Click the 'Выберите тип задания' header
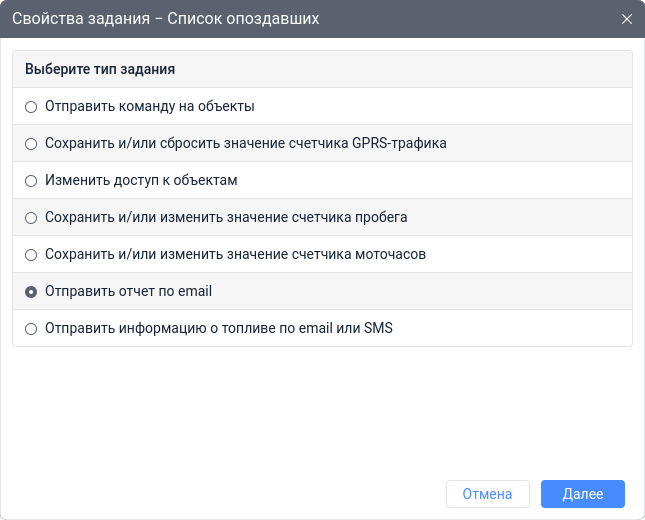645x520 pixels. [x=100, y=70]
